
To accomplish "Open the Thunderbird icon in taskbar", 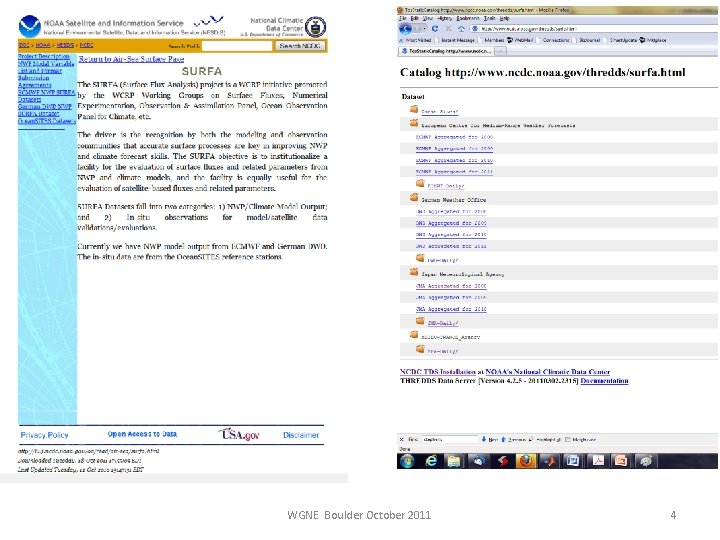I will coord(478,461).
